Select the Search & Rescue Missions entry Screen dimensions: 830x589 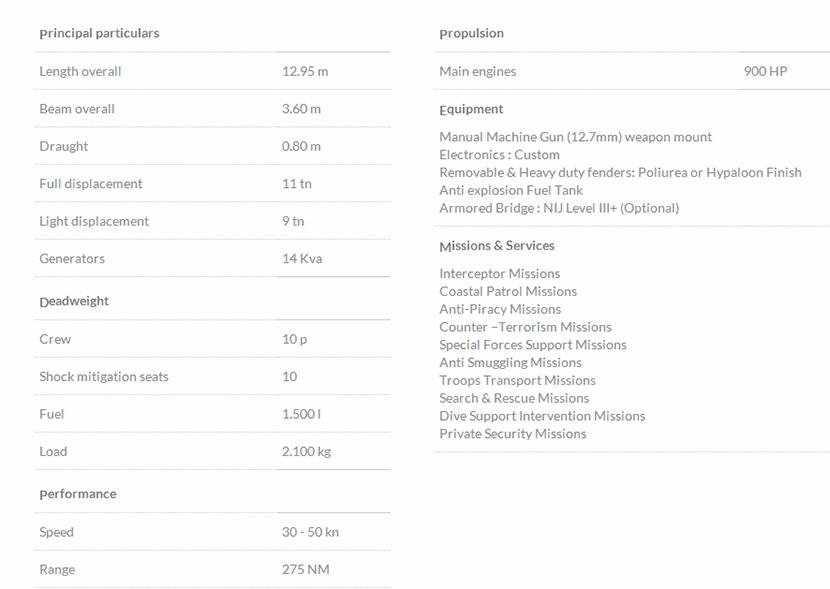pyautogui.click(x=514, y=398)
